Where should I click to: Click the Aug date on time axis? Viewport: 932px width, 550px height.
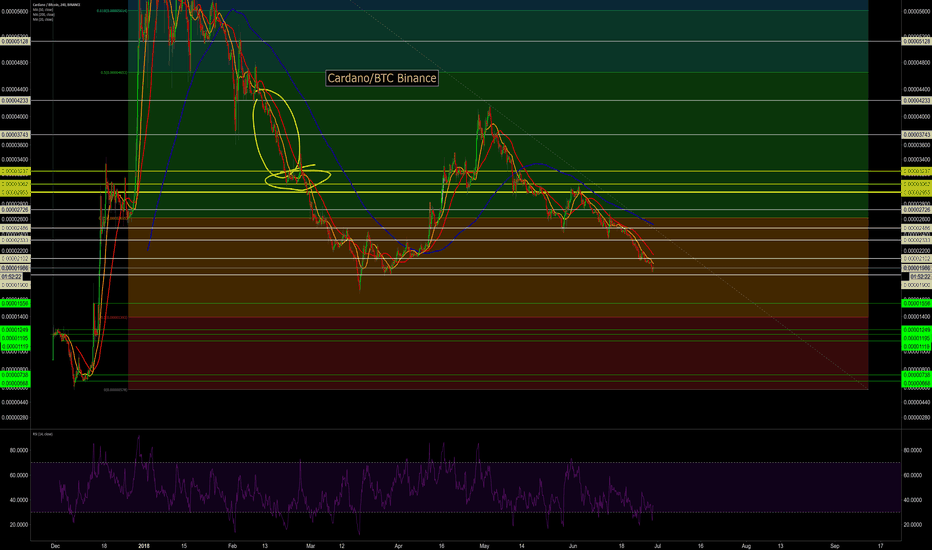click(747, 546)
